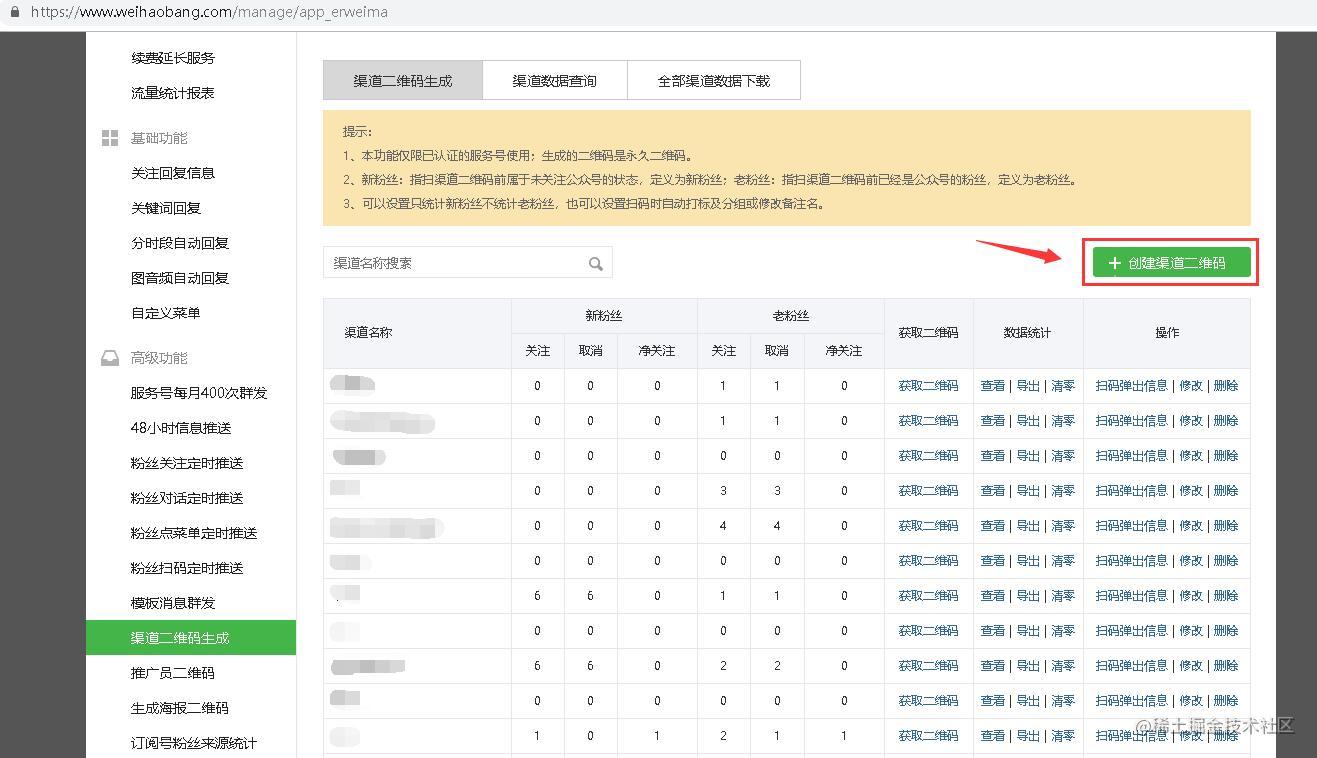This screenshot has height=758, width=1317.
Task: Select 关键词回复 in the sidebar
Action: 166,208
